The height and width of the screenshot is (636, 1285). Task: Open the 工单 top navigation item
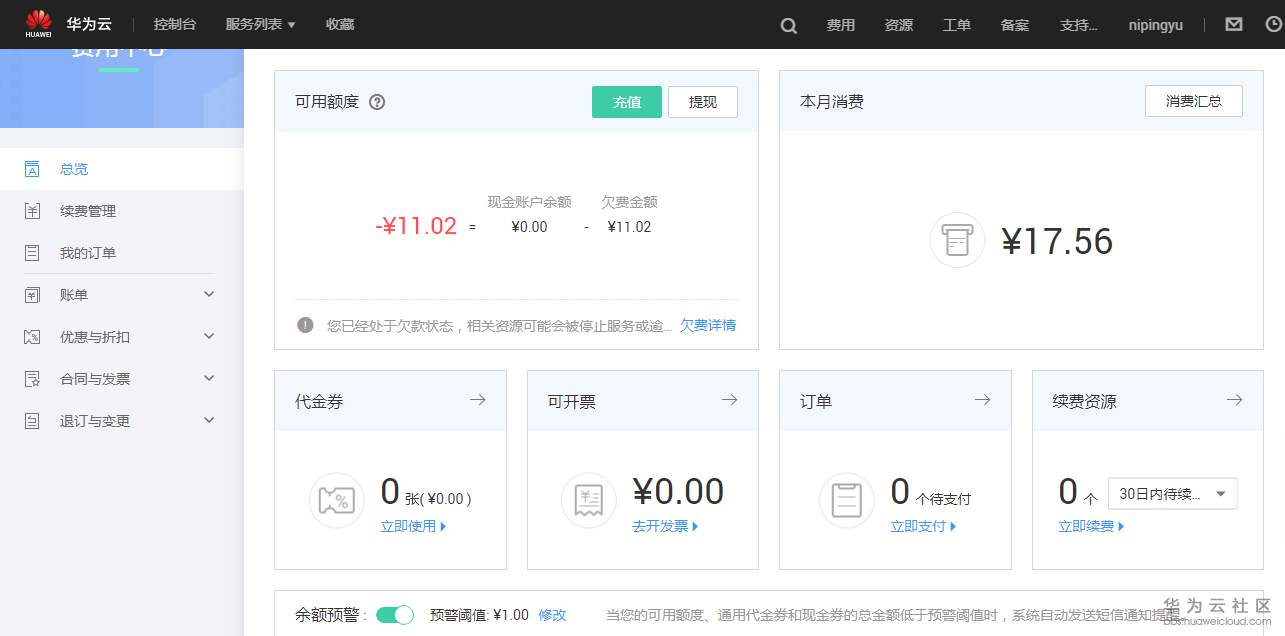click(956, 24)
